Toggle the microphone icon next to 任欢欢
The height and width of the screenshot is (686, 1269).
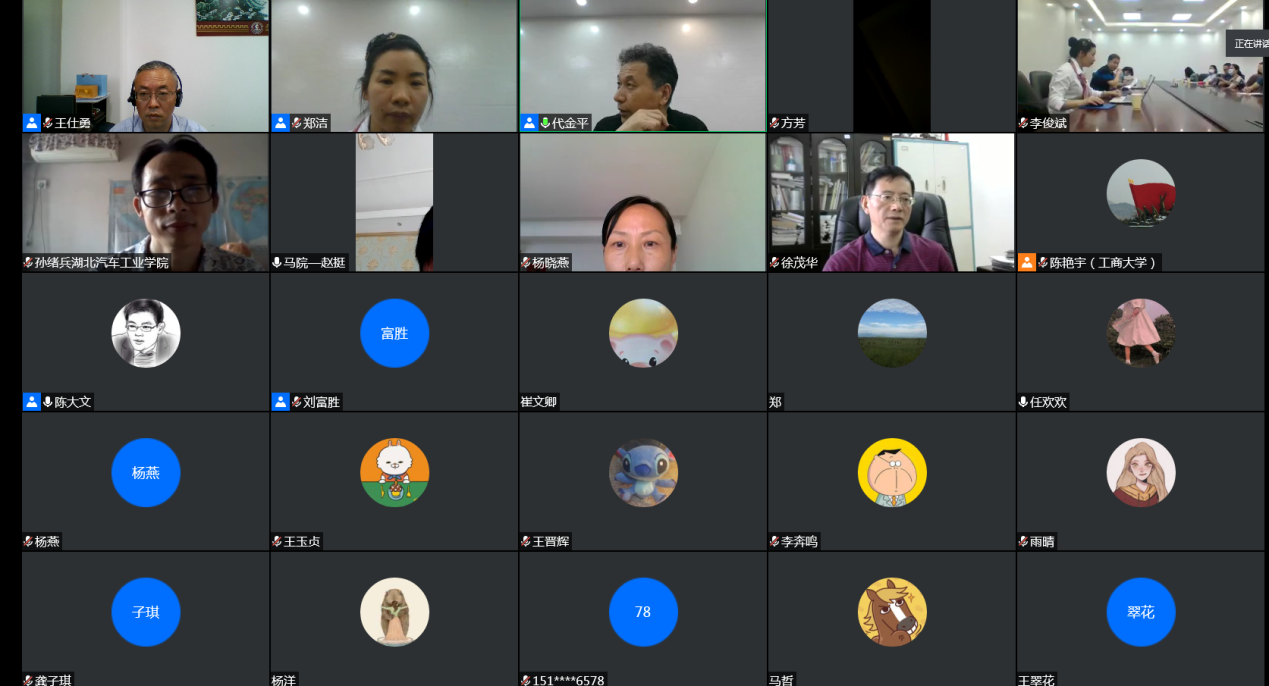pos(1023,402)
